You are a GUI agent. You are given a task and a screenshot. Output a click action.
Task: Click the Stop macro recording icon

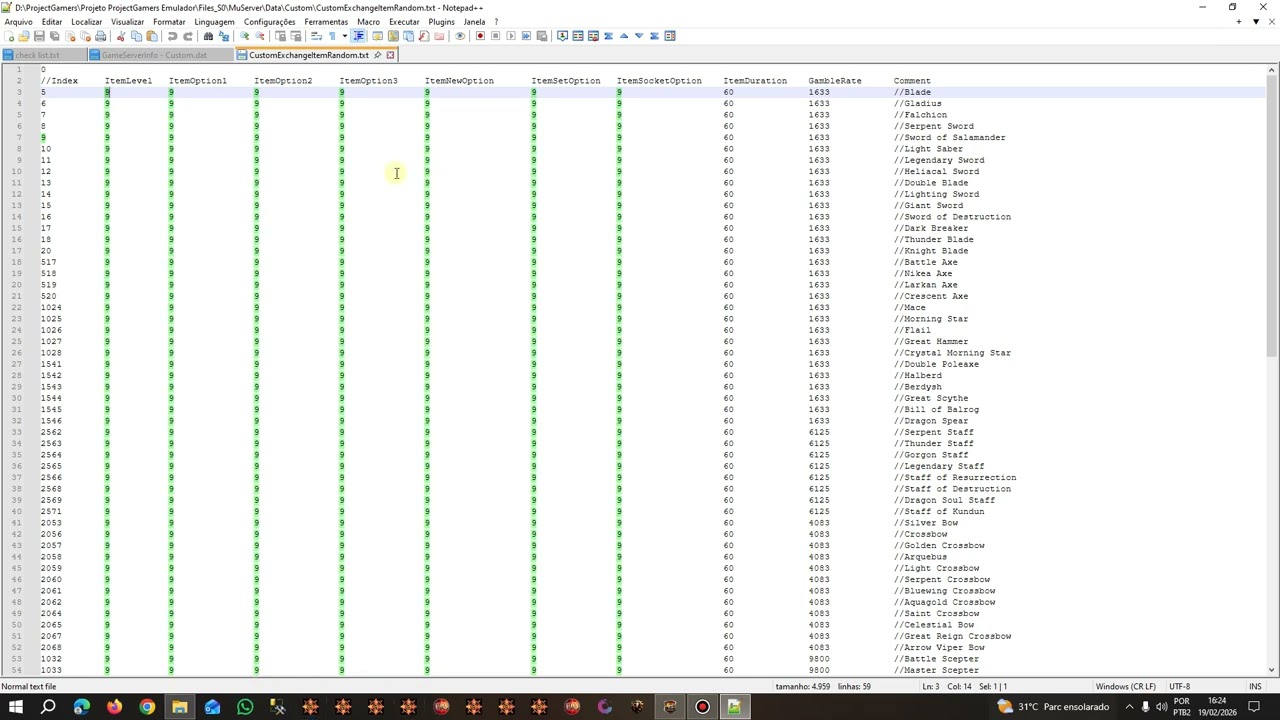point(496,36)
